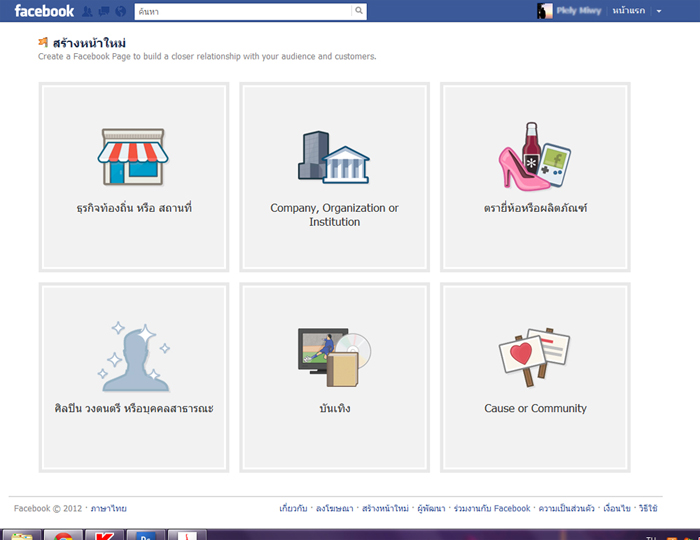Open the folder icon in taskbar
Viewport: 700px width, 540px height.
pos(21,535)
